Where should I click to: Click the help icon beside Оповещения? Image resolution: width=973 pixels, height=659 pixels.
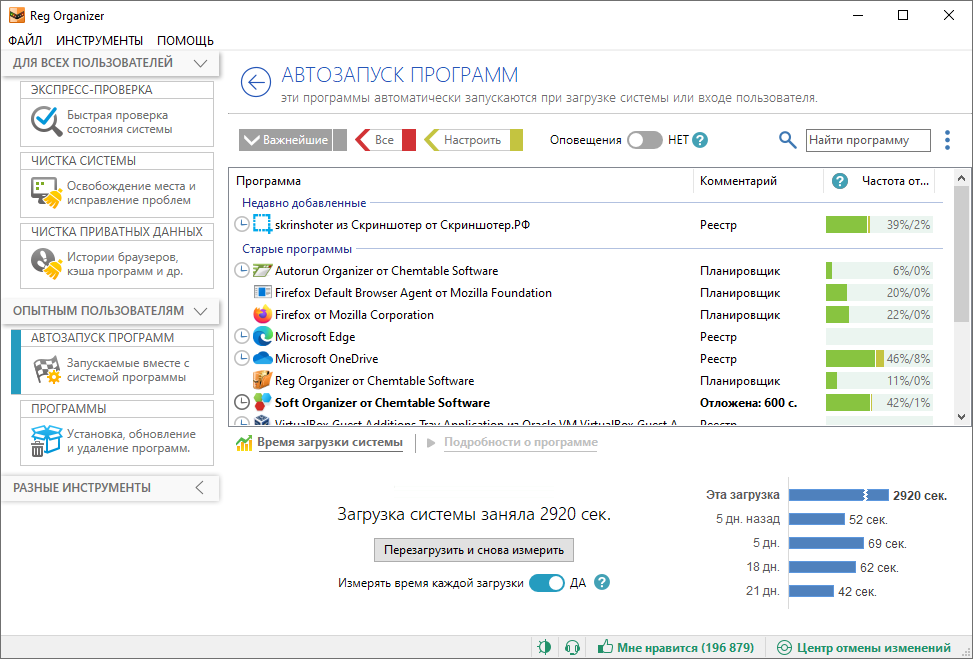coord(700,140)
